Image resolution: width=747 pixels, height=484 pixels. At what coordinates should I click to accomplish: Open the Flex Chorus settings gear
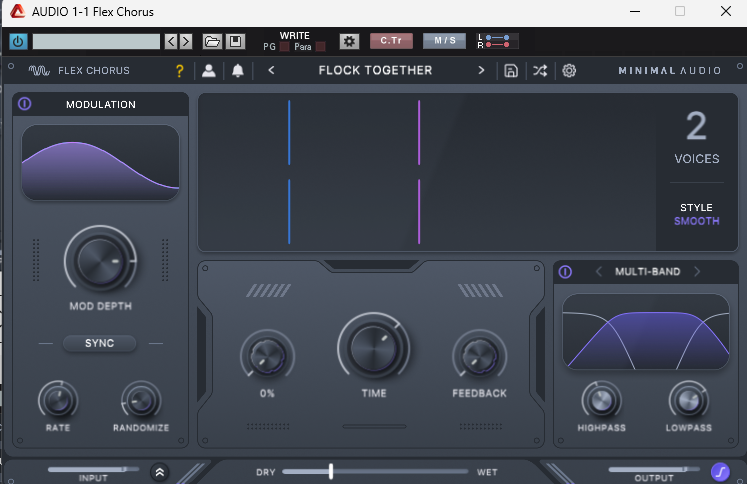click(x=569, y=71)
